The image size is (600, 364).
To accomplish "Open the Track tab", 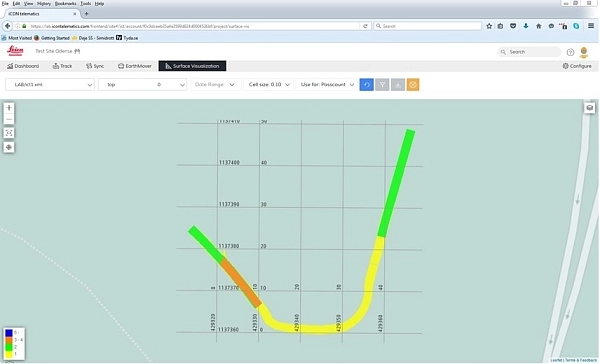I will [62, 66].
